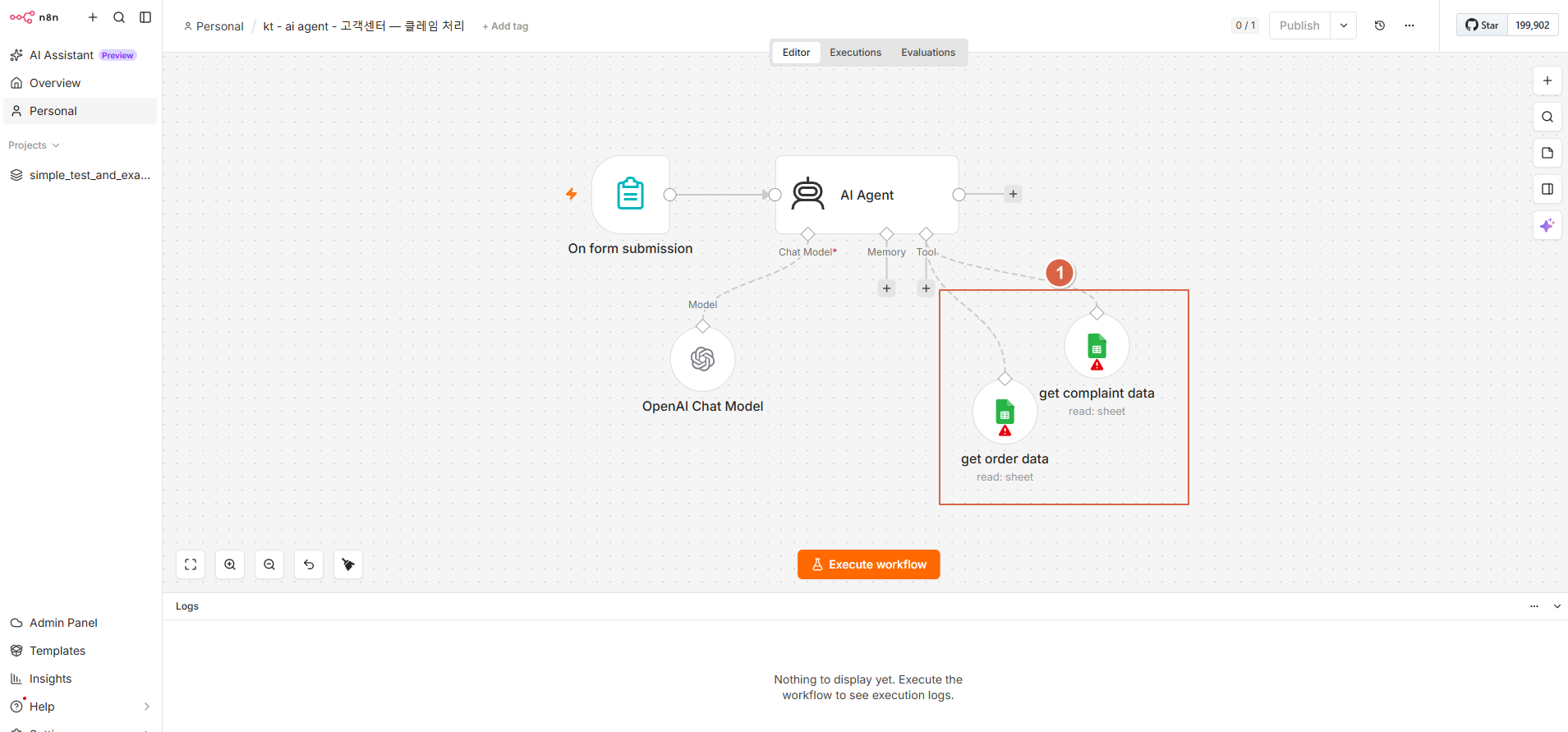Click the Chat Model connector diamond
Image resolution: width=1568 pixels, height=732 pixels.
[x=807, y=234]
